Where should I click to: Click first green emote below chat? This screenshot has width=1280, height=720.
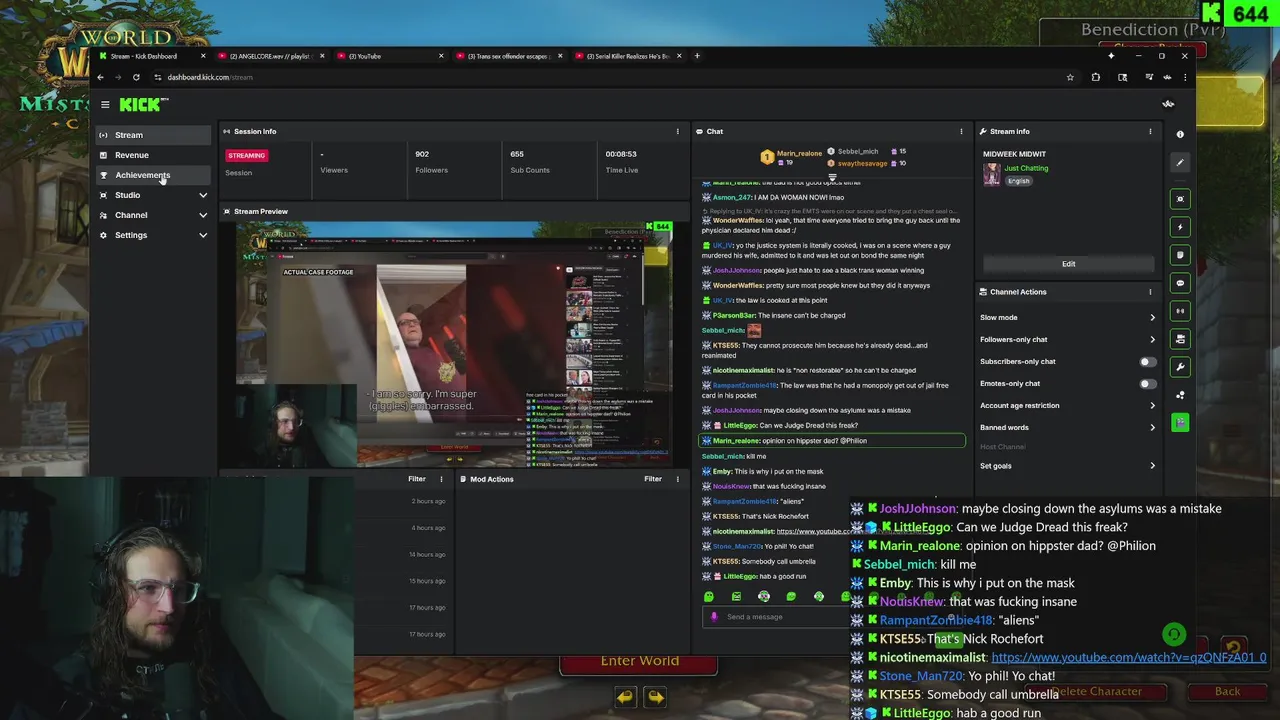[709, 597]
